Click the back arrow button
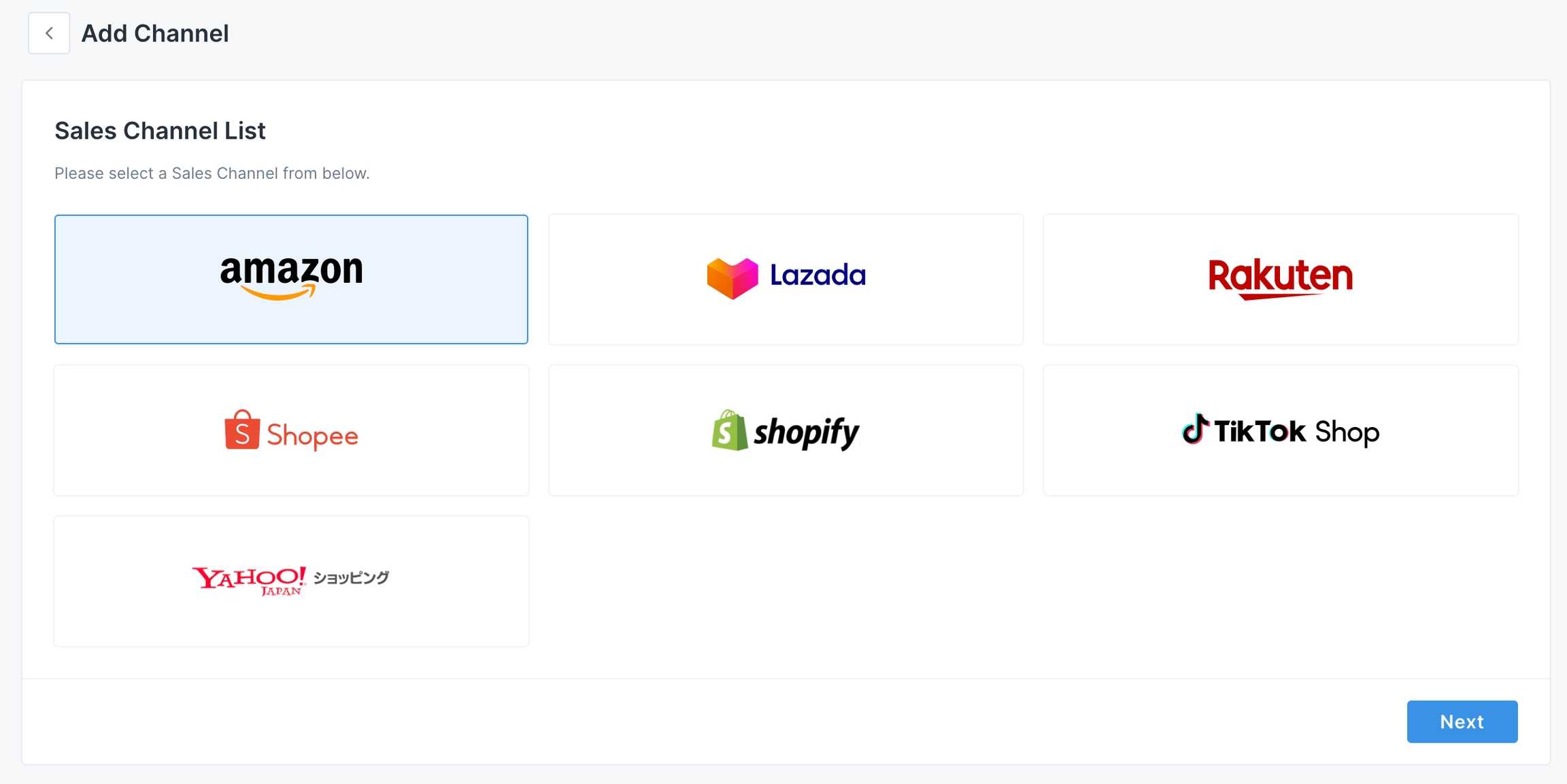This screenshot has width=1567, height=784. point(49,33)
